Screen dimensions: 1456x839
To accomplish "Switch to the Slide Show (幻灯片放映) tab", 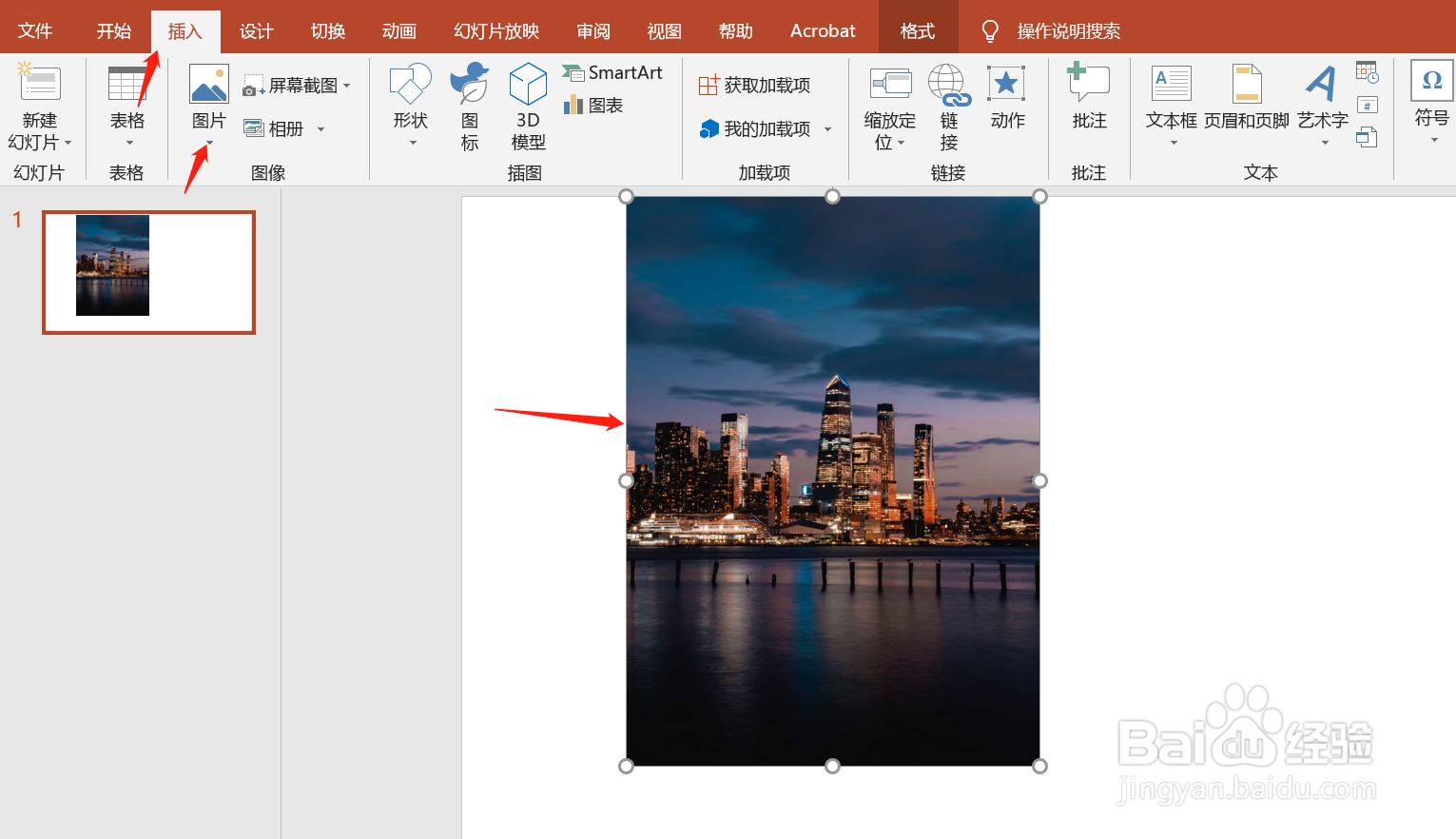I will (x=496, y=31).
